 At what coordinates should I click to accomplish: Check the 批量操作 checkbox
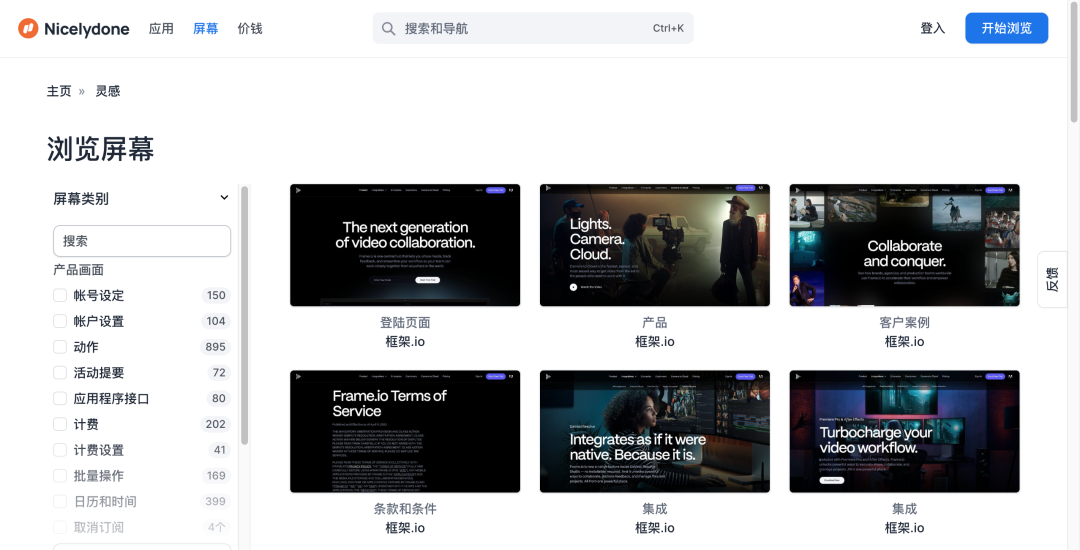60,476
